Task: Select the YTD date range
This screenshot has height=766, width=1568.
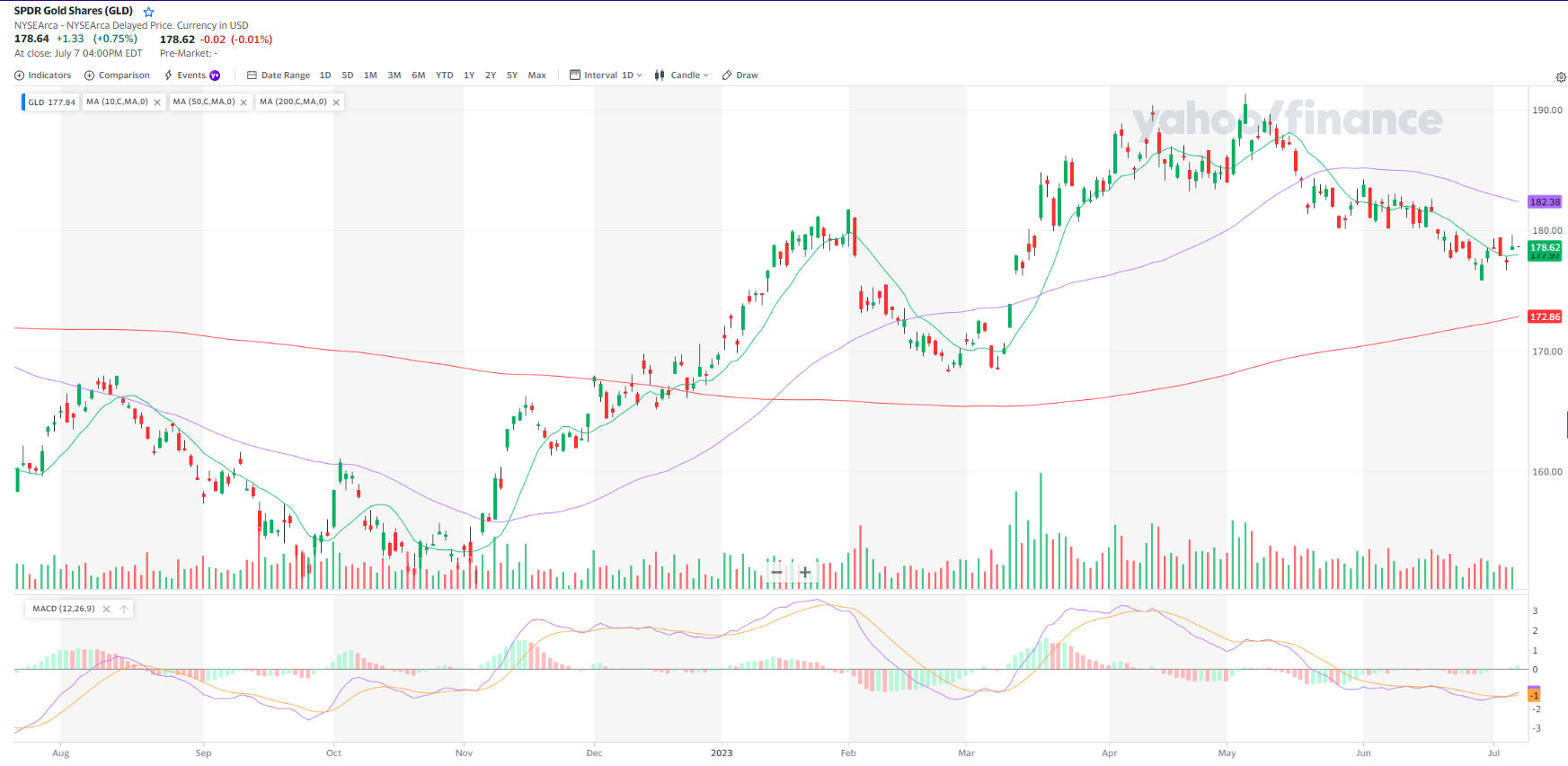Action: pos(445,76)
